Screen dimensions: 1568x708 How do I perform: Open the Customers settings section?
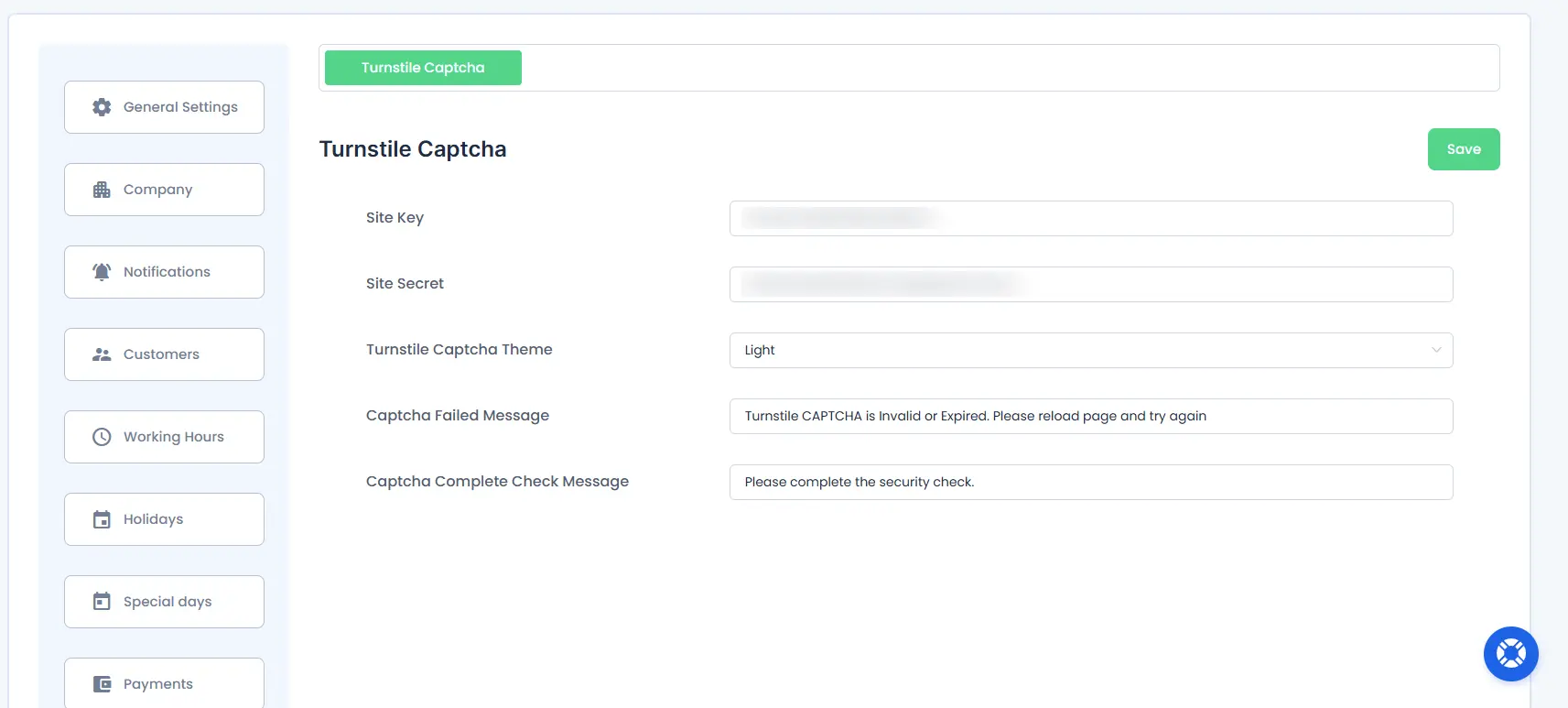tap(164, 354)
